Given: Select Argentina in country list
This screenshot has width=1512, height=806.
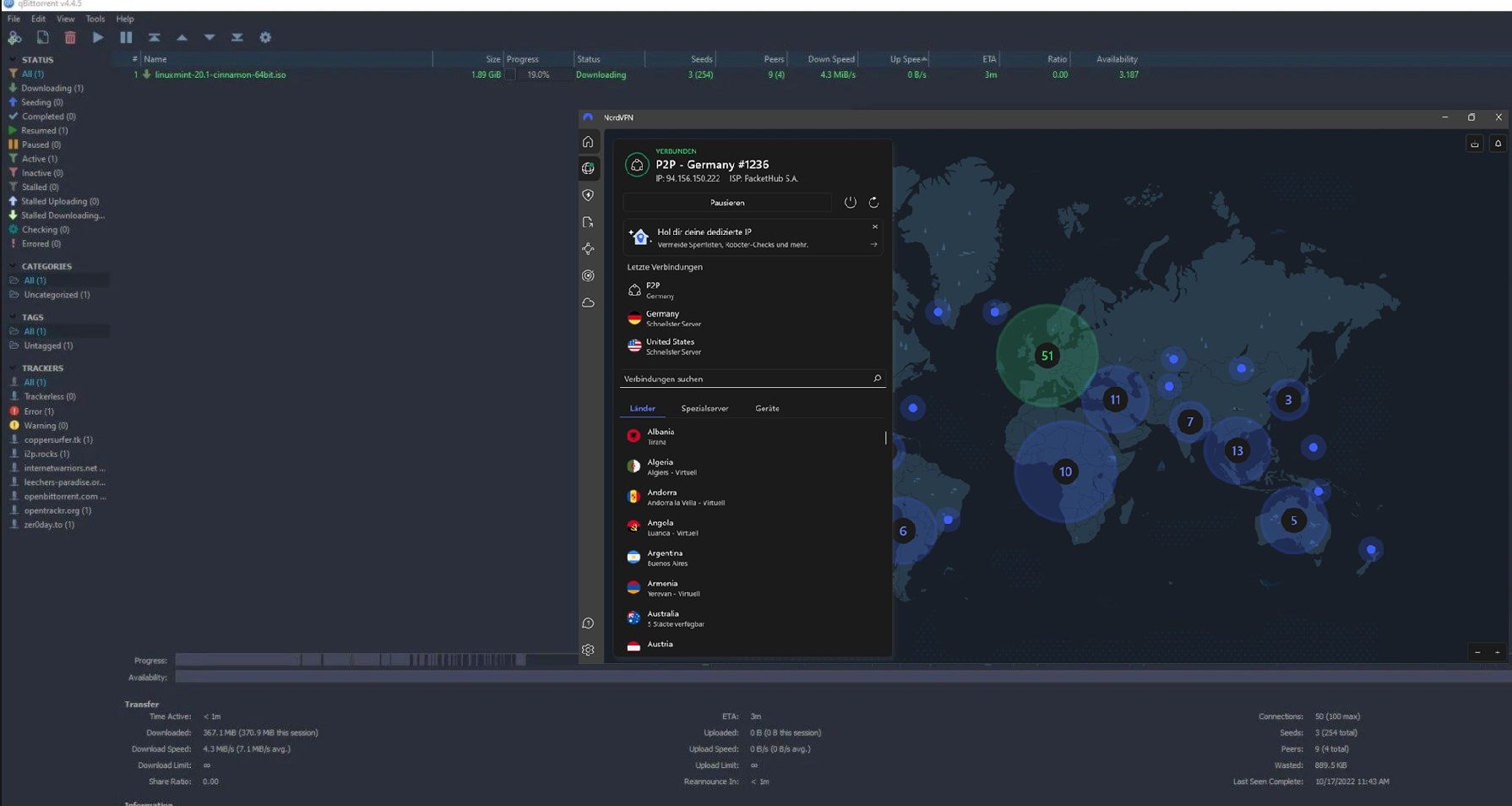Looking at the screenshot, I should pos(752,558).
